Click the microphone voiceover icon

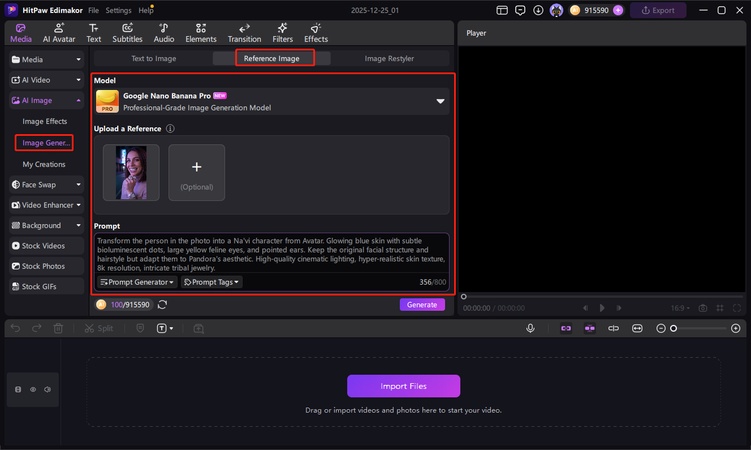click(531, 328)
